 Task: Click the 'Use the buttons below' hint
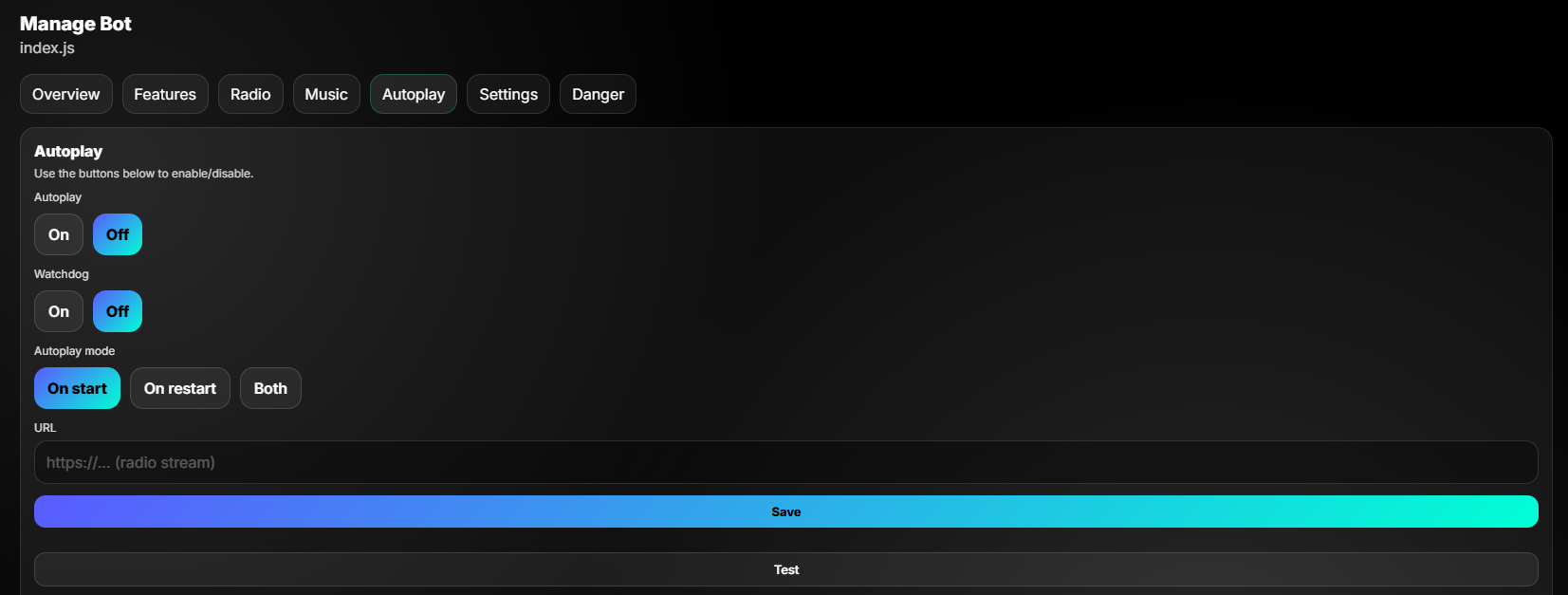[x=144, y=174]
